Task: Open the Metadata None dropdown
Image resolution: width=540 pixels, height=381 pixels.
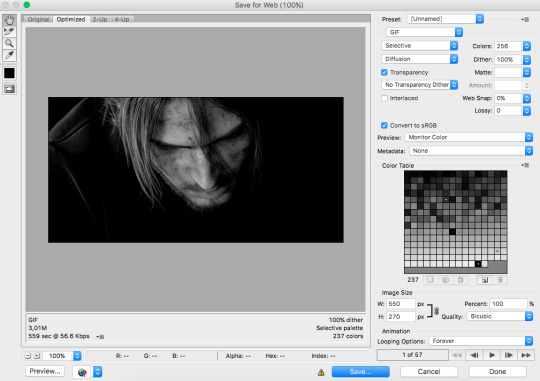Action: [x=471, y=151]
